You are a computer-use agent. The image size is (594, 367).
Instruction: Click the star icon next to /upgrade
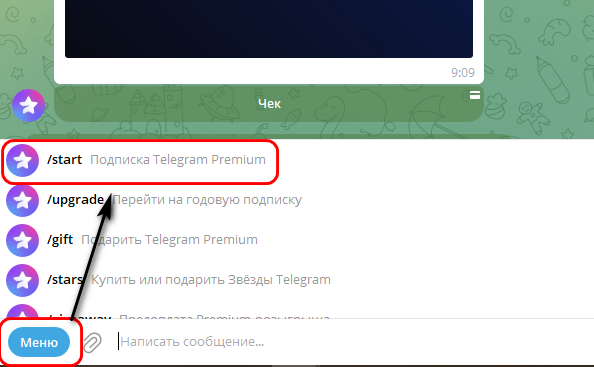click(22, 200)
